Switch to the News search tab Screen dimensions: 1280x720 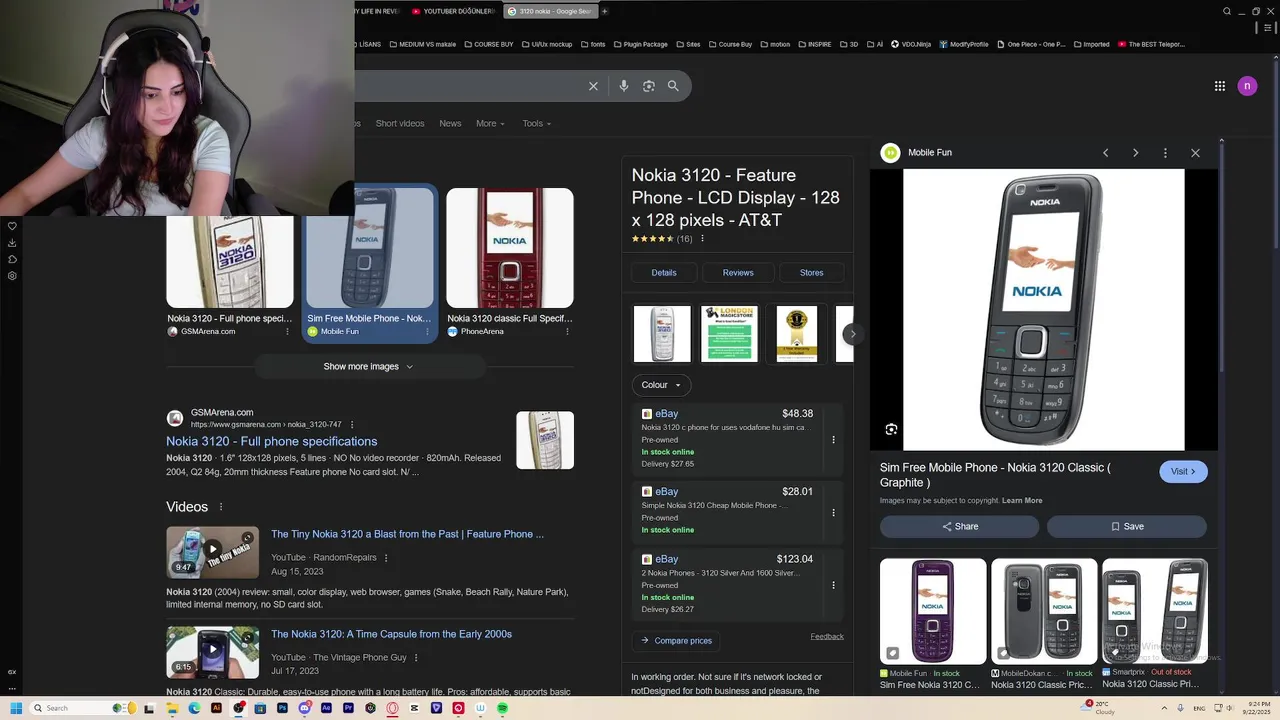(450, 123)
